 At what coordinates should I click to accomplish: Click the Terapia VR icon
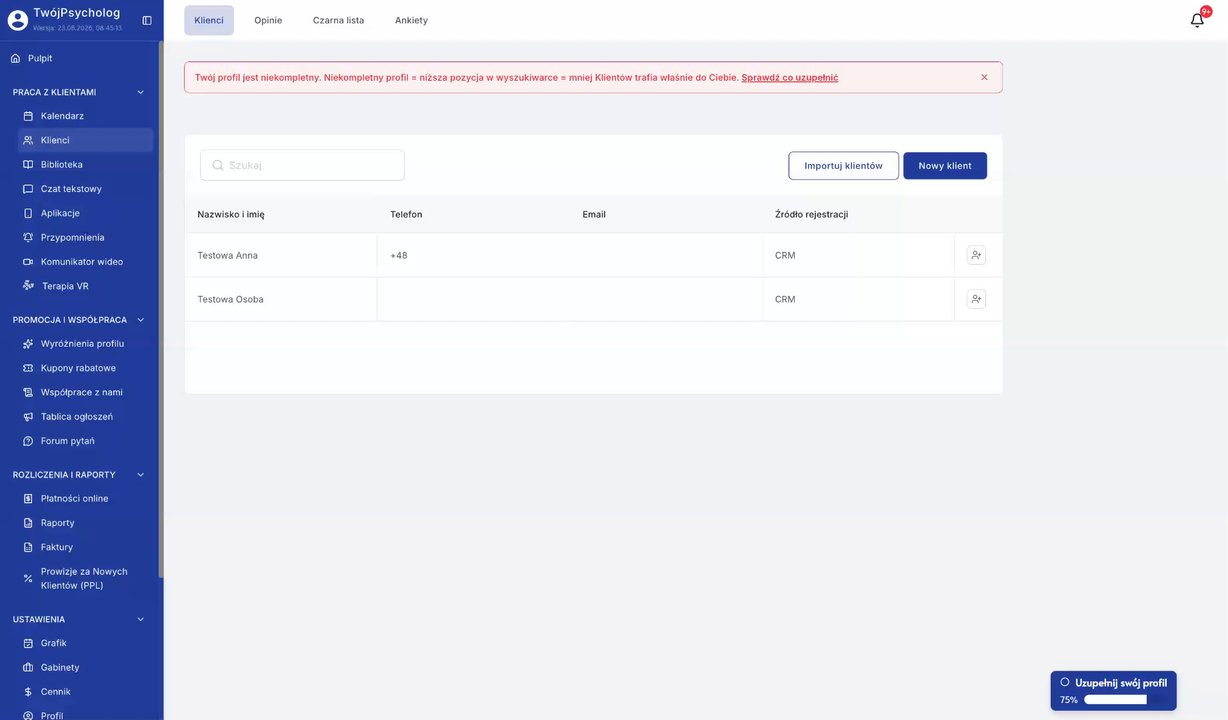(28, 286)
